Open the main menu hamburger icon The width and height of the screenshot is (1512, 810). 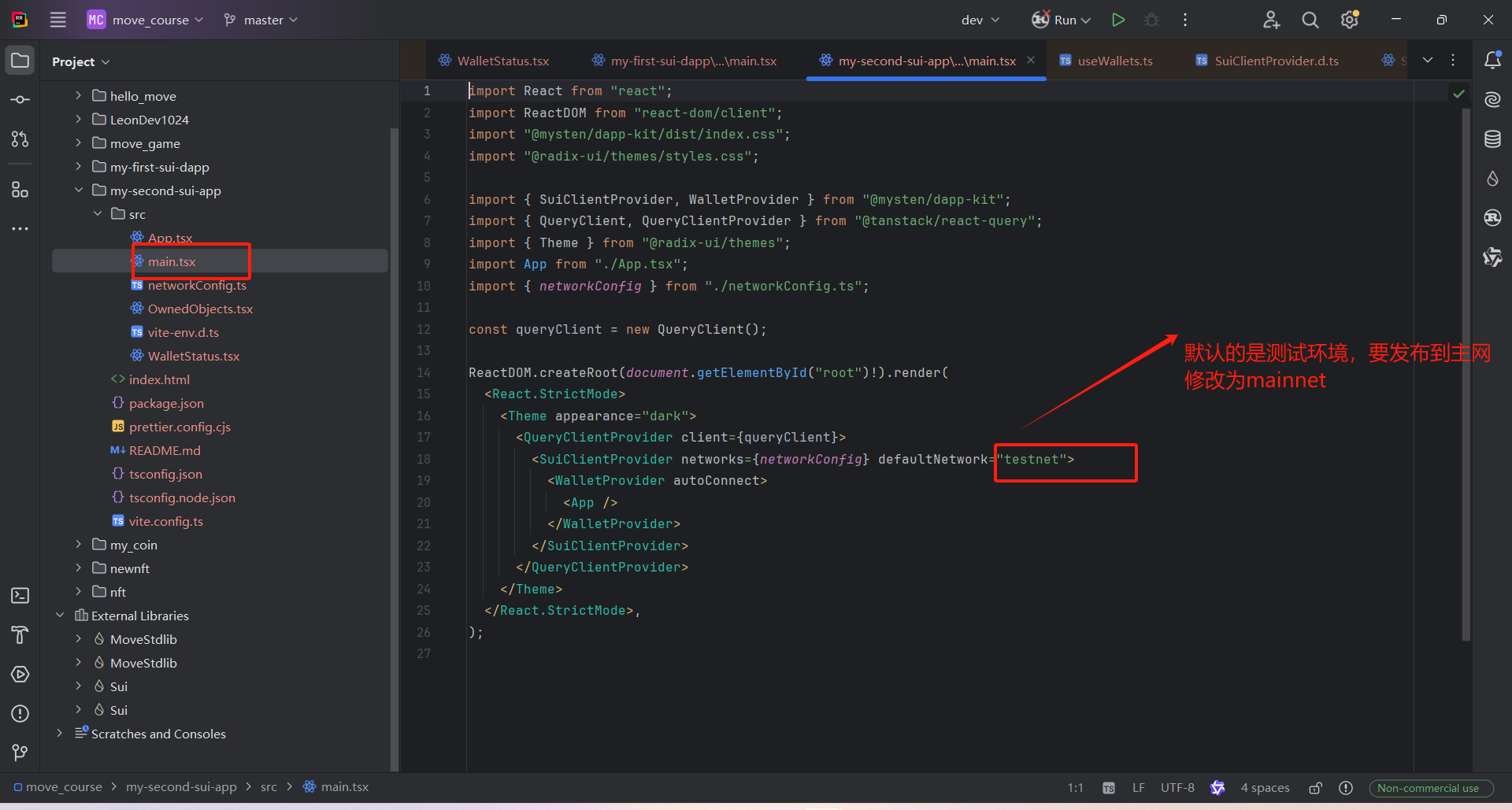point(58,20)
